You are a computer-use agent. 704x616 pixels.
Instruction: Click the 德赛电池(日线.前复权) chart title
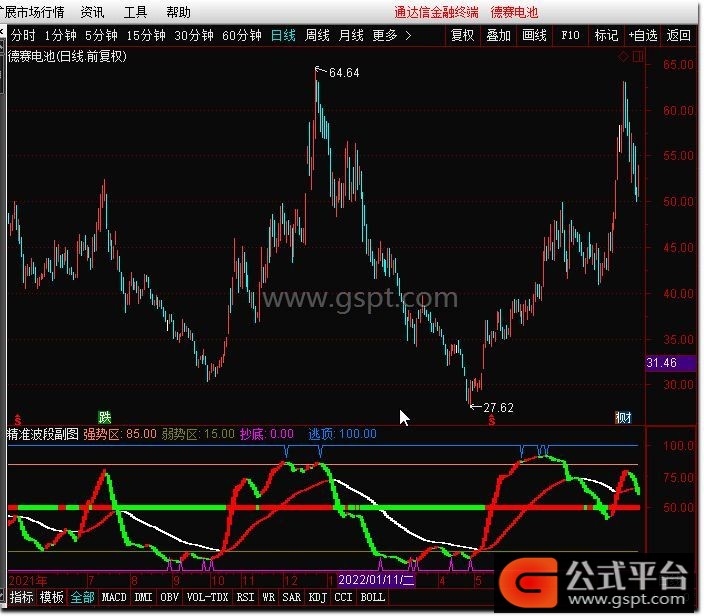click(67, 56)
